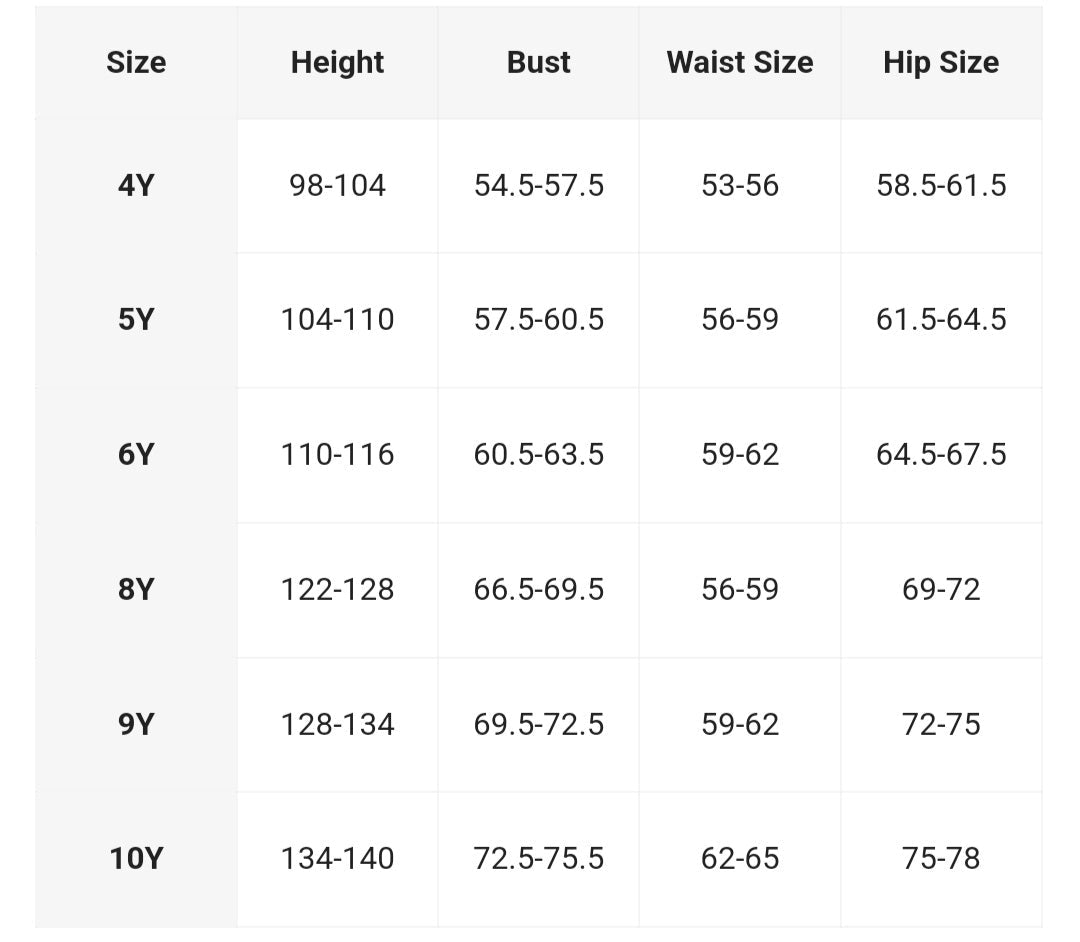Image resolution: width=1080 pixels, height=942 pixels.
Task: Select the 4Y size row label
Action: pyautogui.click(x=136, y=185)
